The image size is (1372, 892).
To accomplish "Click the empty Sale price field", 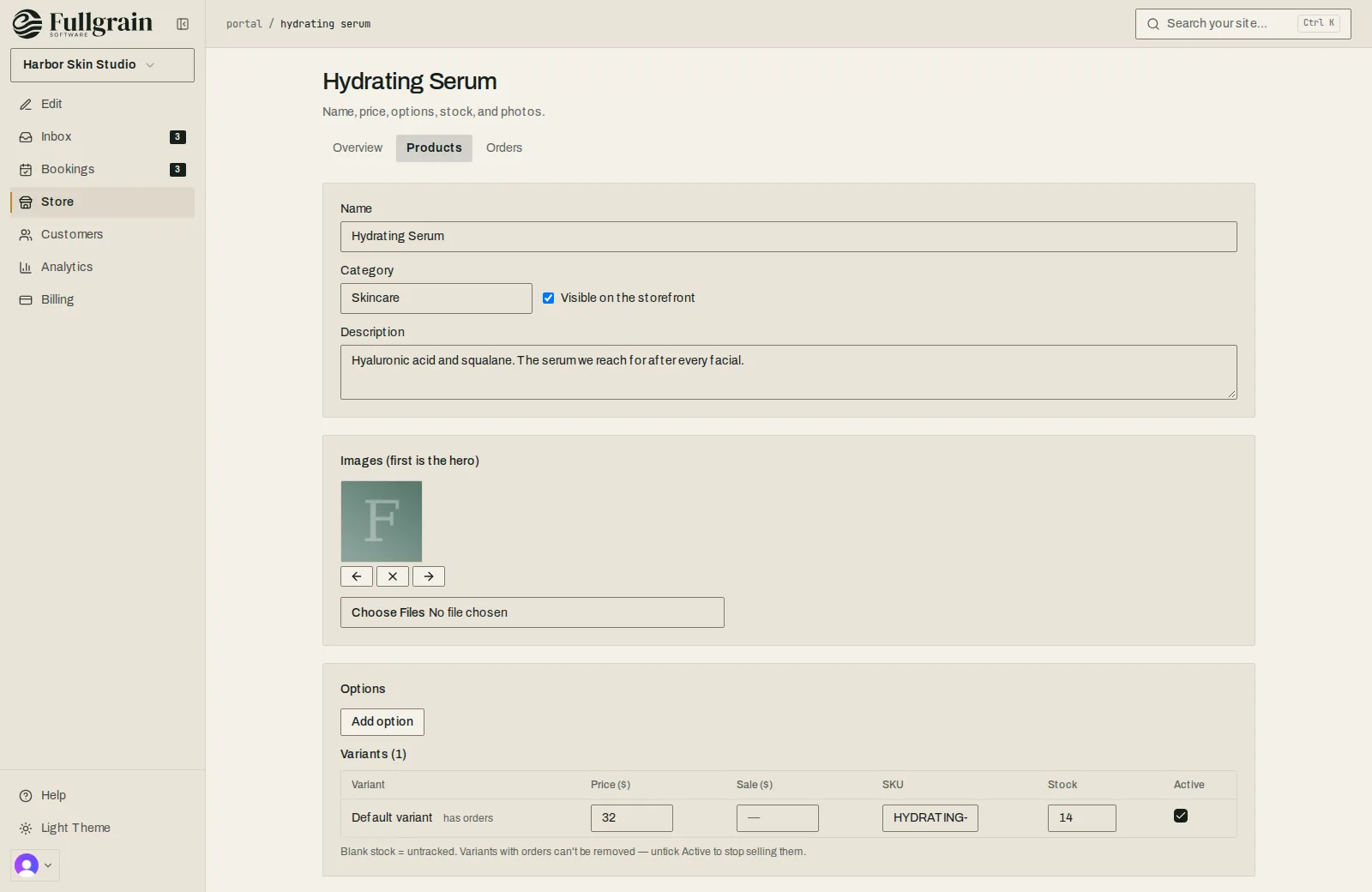I will [x=778, y=818].
